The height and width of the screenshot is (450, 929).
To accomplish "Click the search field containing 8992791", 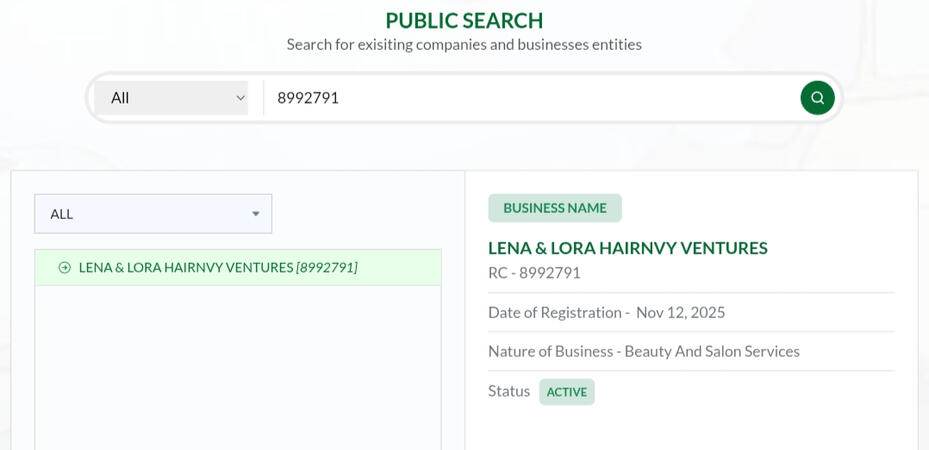I will coord(530,98).
